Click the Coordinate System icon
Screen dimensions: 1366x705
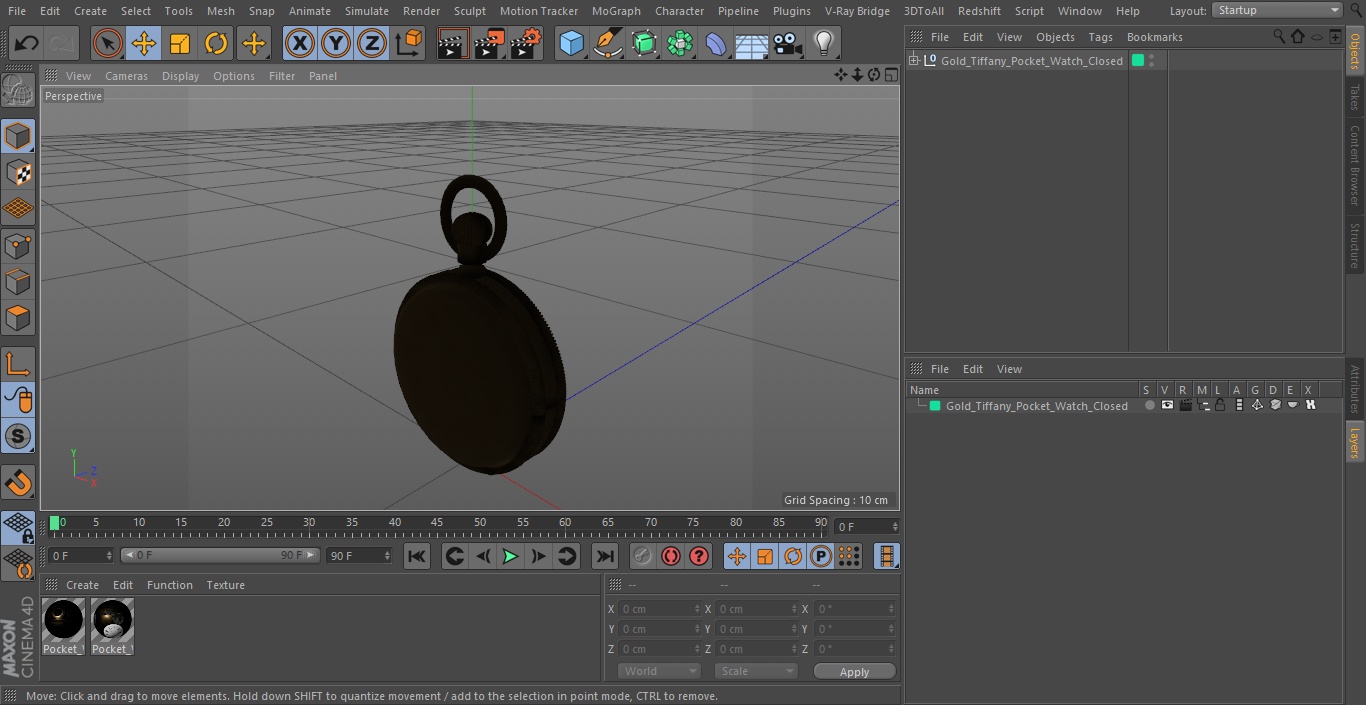click(x=409, y=44)
